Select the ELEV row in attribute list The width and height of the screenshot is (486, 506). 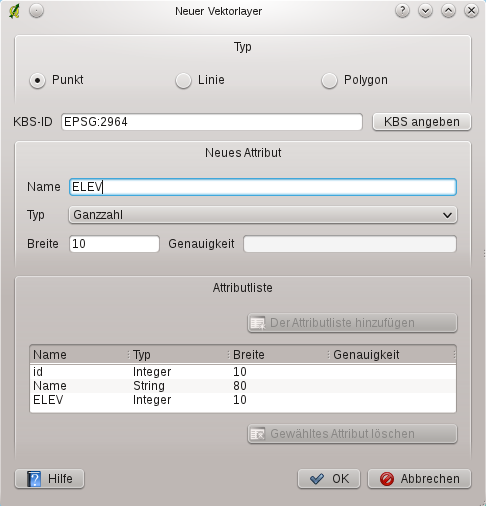[x=243, y=400]
